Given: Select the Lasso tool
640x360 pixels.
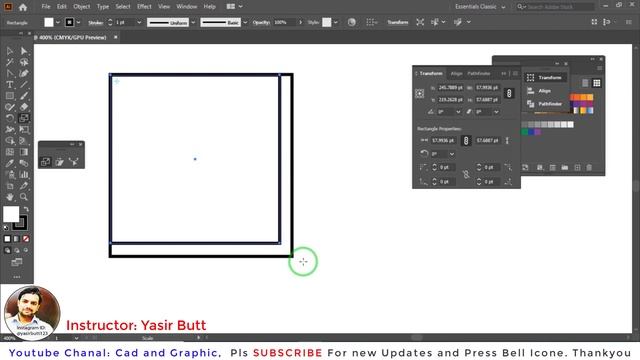Looking at the screenshot, I should tap(24, 62).
